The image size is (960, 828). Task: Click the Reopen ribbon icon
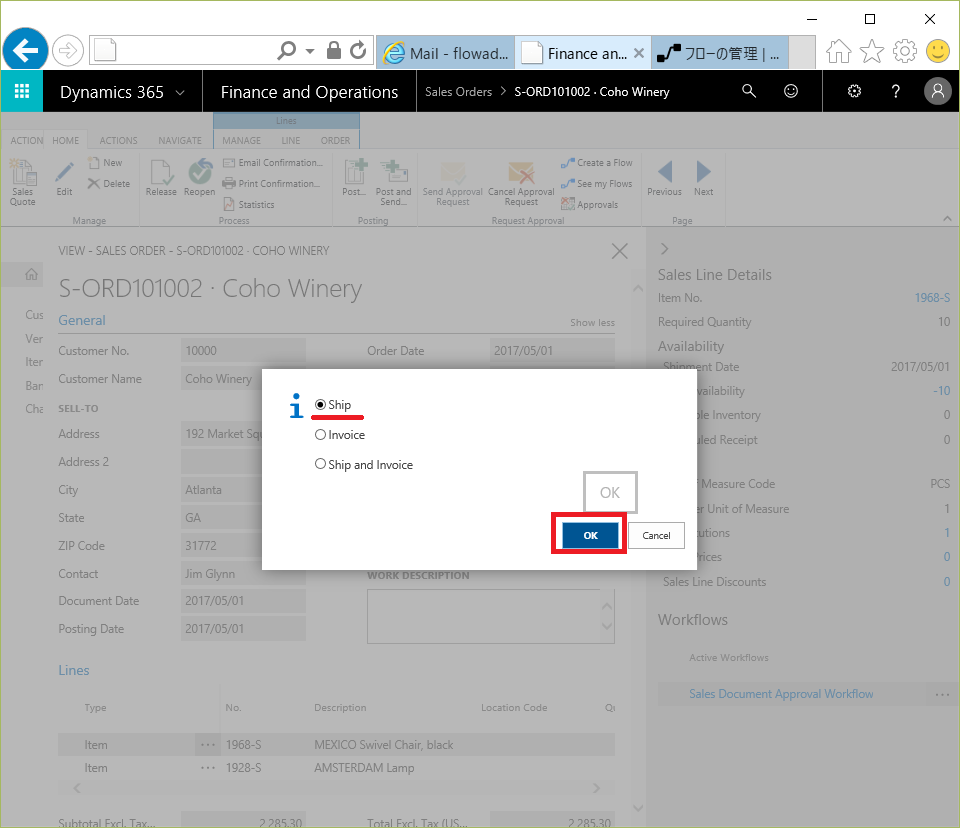[200, 178]
